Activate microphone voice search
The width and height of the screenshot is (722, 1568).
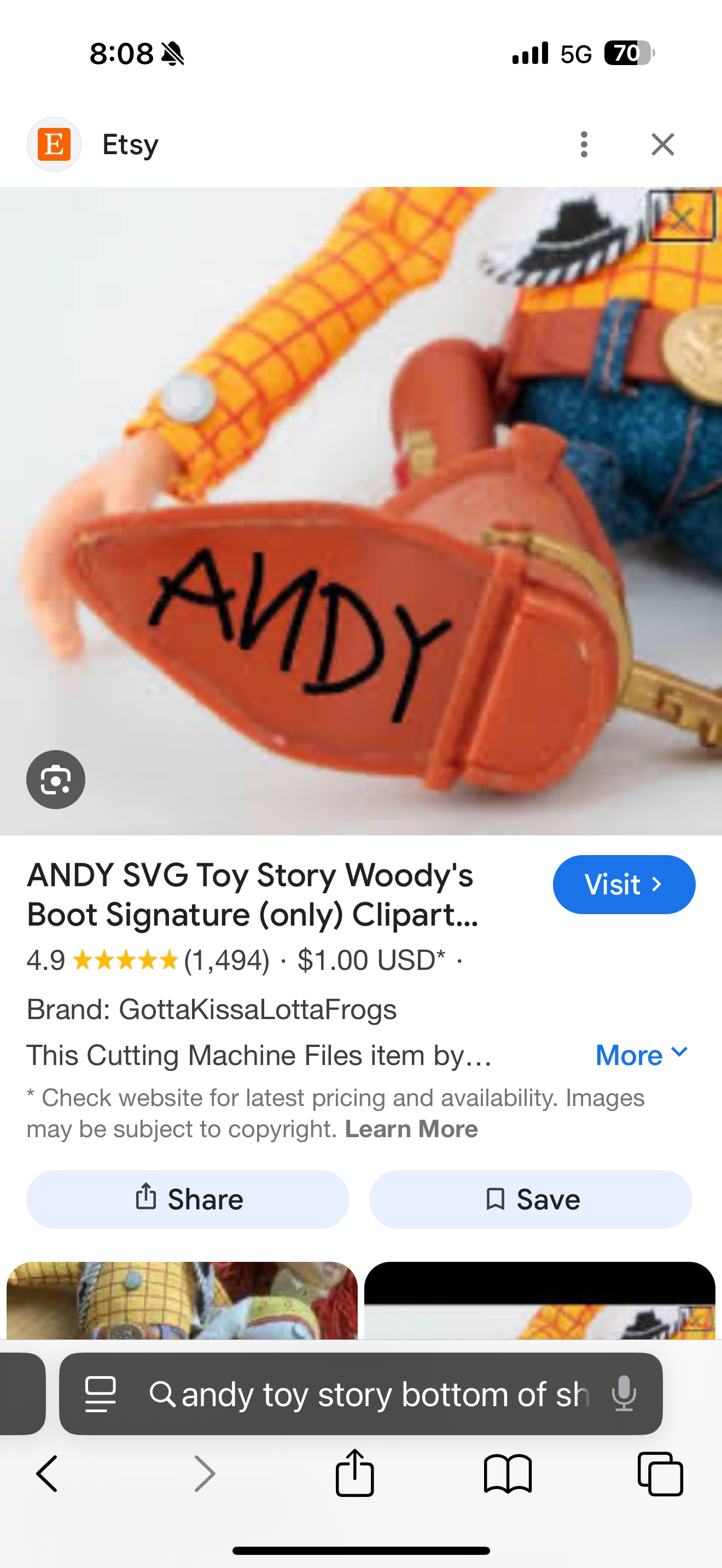624,1394
